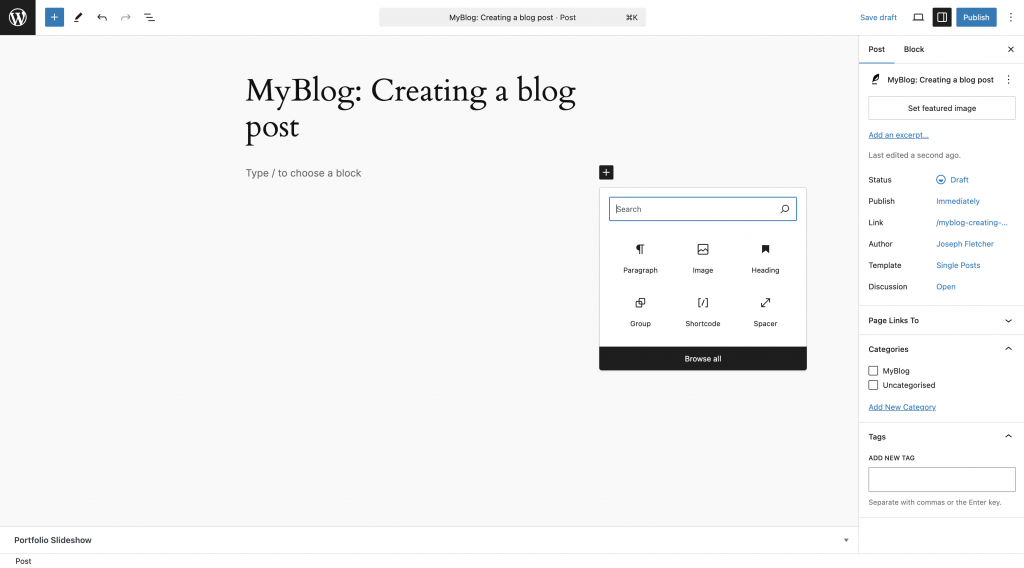Toggle the block inserter plus button
This screenshot has width=1024, height=568.
click(x=54, y=17)
